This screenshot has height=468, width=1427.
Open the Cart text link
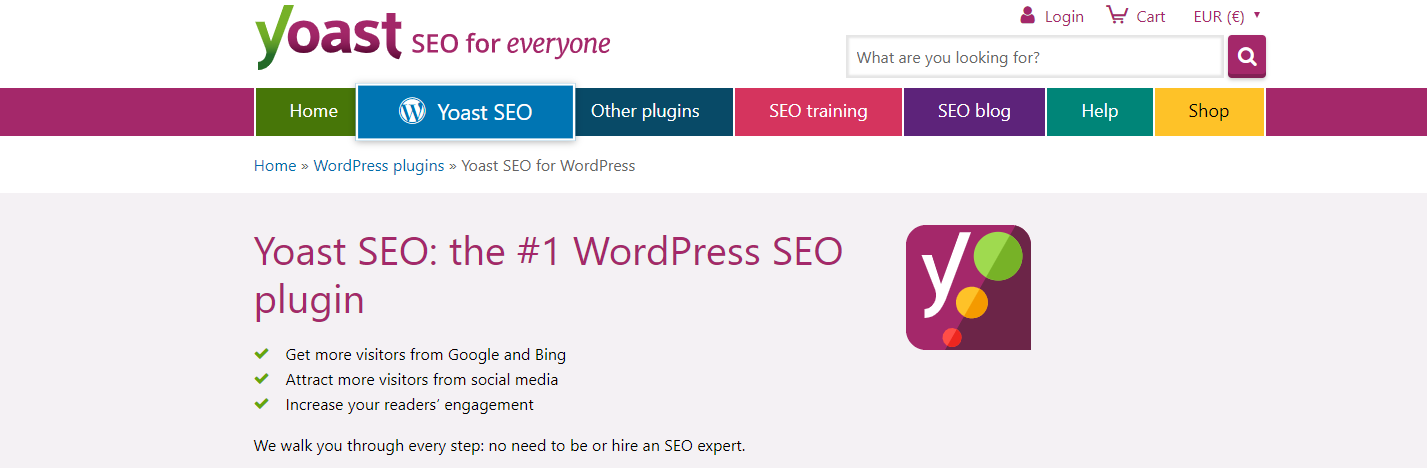click(x=1151, y=16)
